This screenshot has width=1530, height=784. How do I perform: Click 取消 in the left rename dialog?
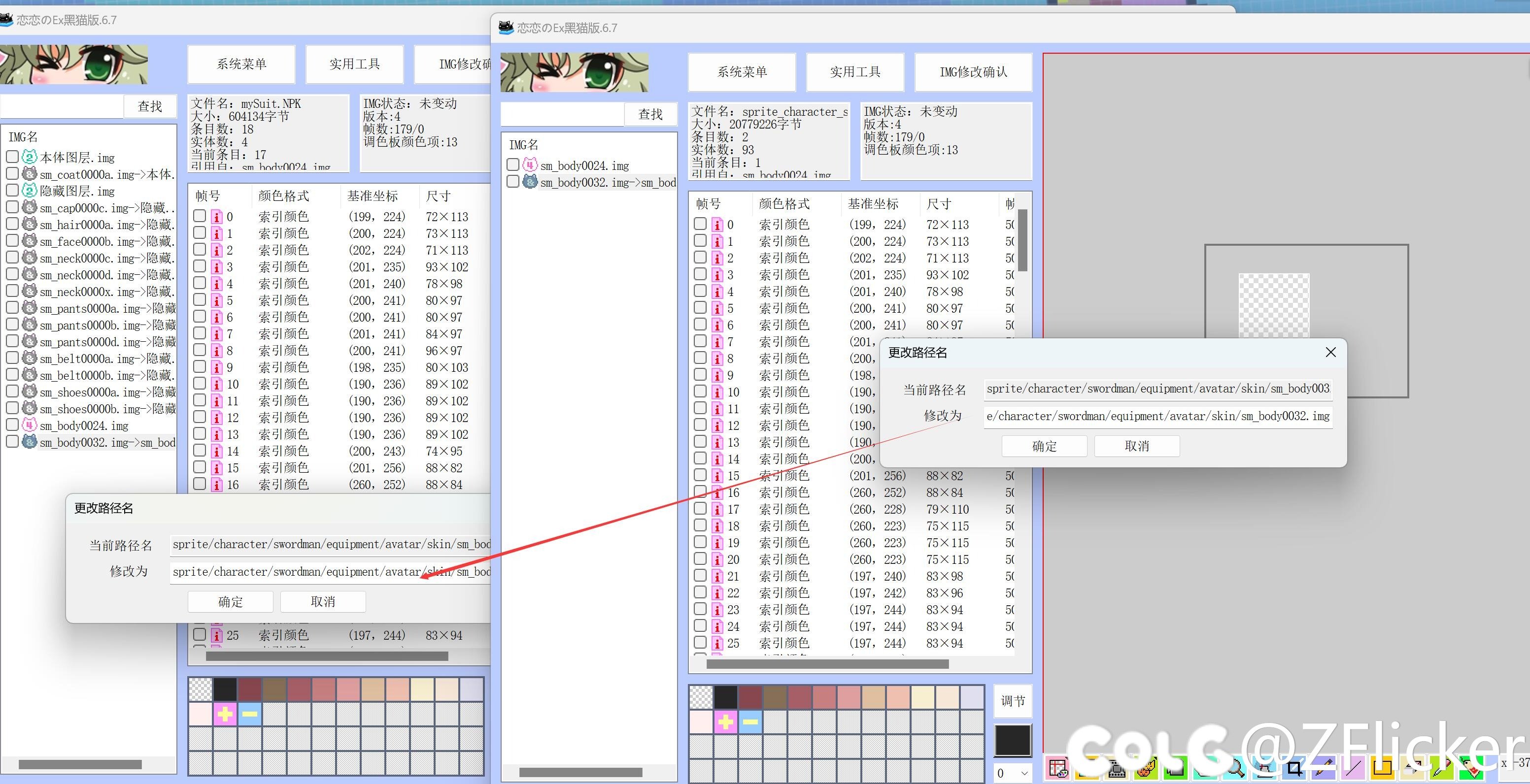[x=323, y=602]
